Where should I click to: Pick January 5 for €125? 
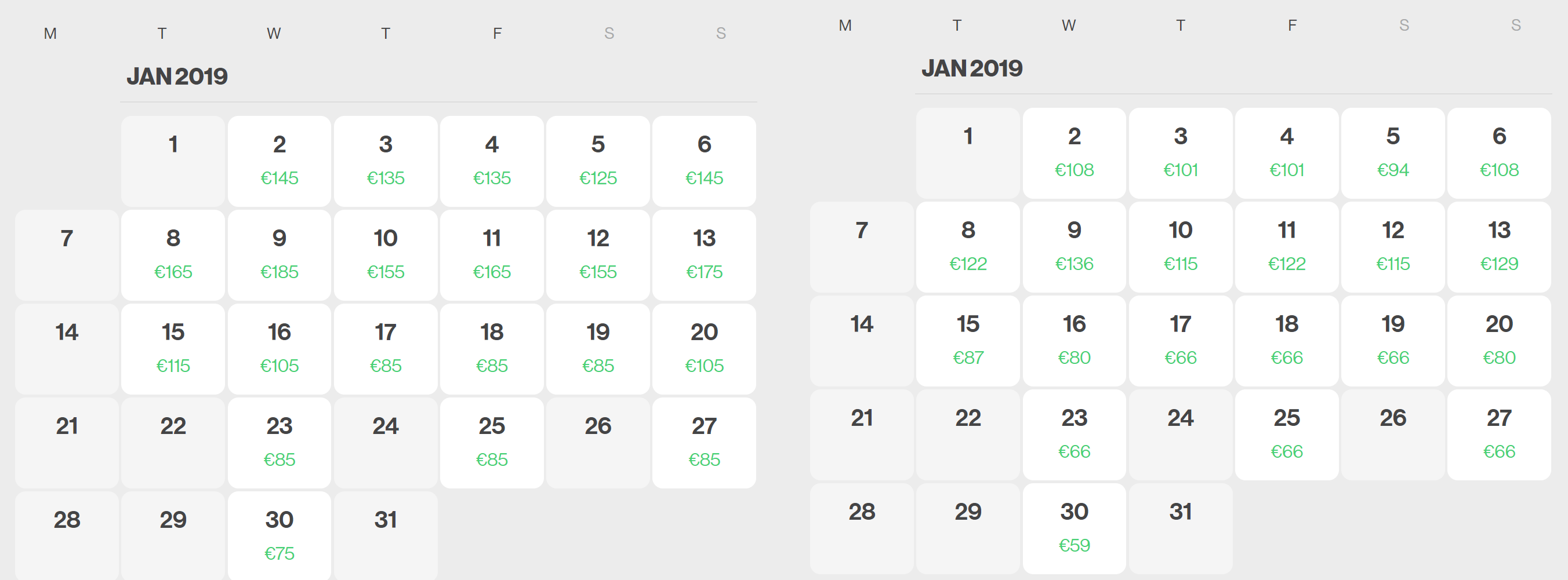598,160
